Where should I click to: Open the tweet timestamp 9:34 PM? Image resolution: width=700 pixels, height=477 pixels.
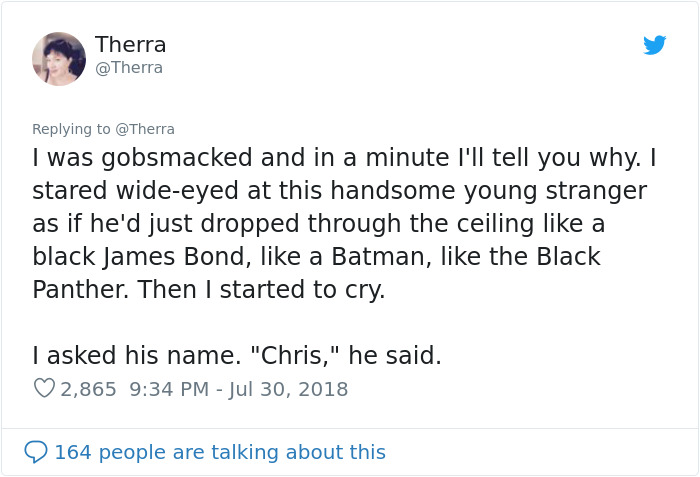167,389
